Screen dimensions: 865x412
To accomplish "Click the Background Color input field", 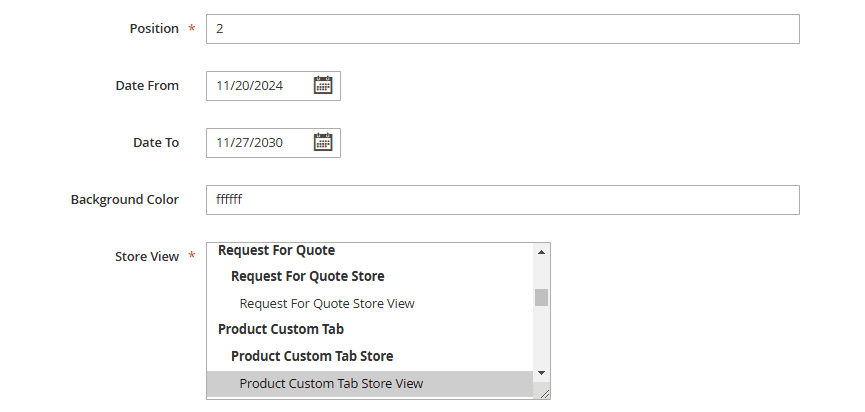I will click(x=502, y=200).
